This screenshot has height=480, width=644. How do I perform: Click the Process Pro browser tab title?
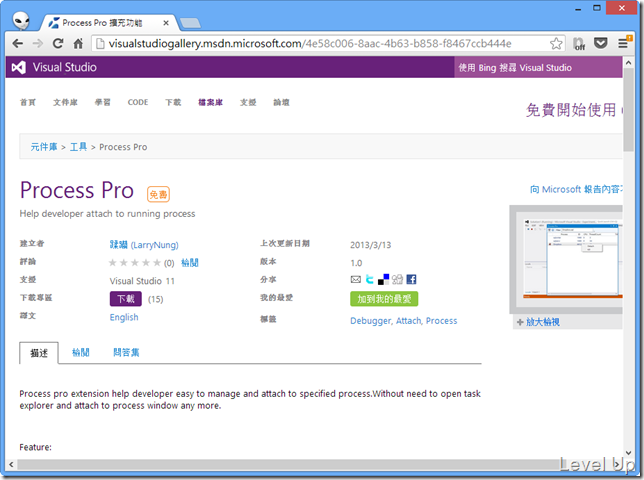[x=102, y=23]
